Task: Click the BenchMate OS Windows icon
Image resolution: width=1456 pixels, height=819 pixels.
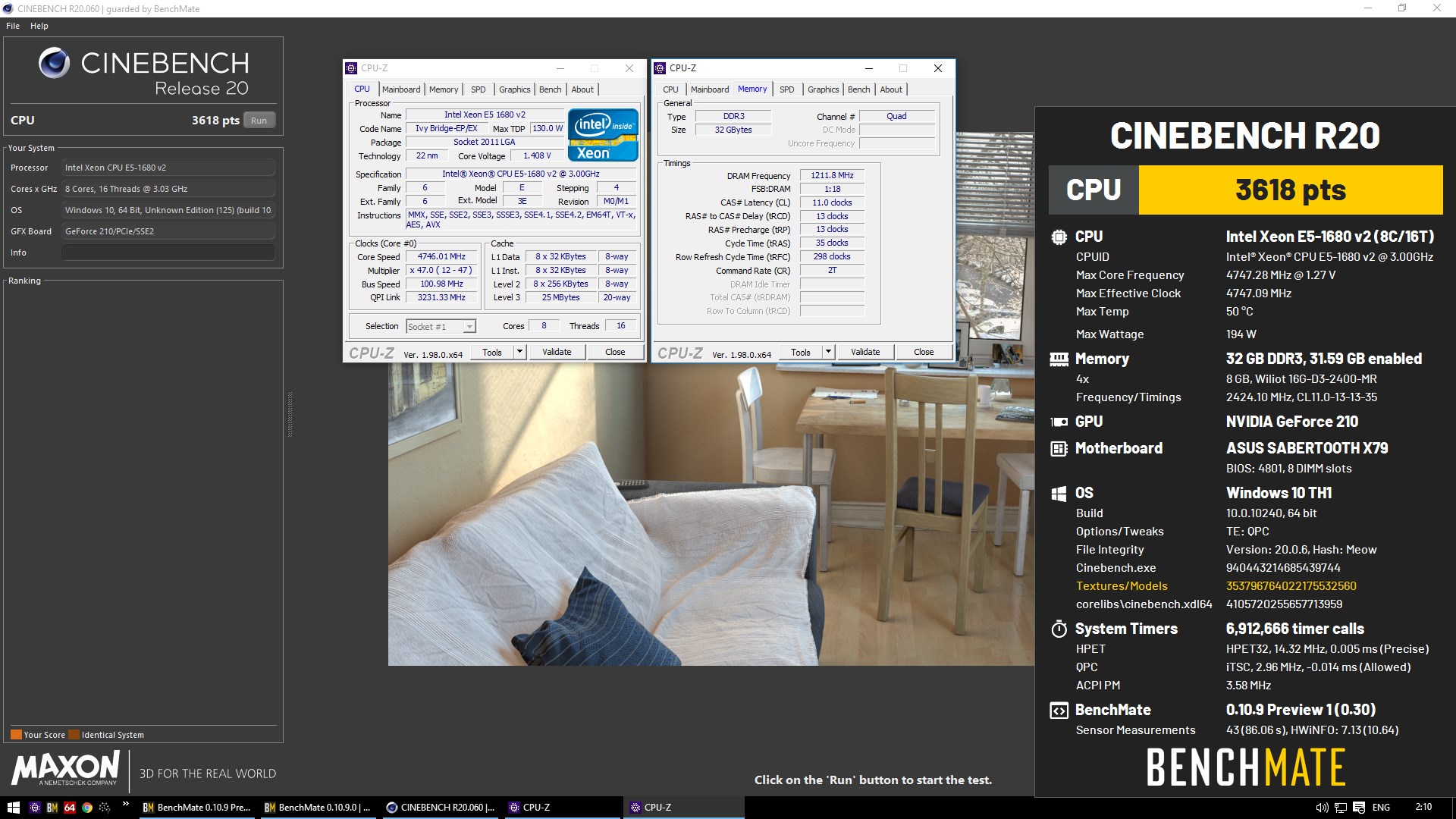Action: pos(1059,494)
